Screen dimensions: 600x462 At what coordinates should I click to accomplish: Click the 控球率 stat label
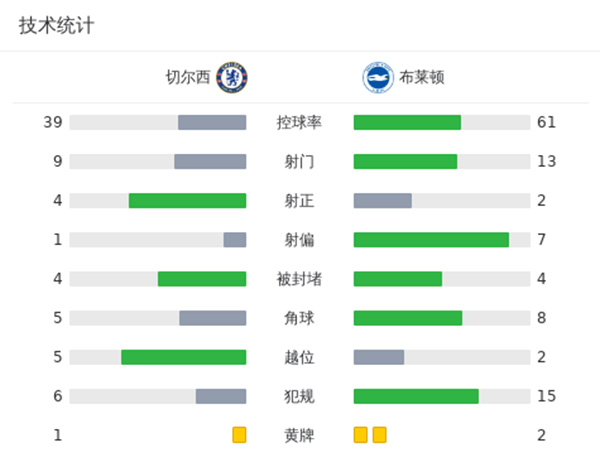tap(299, 123)
